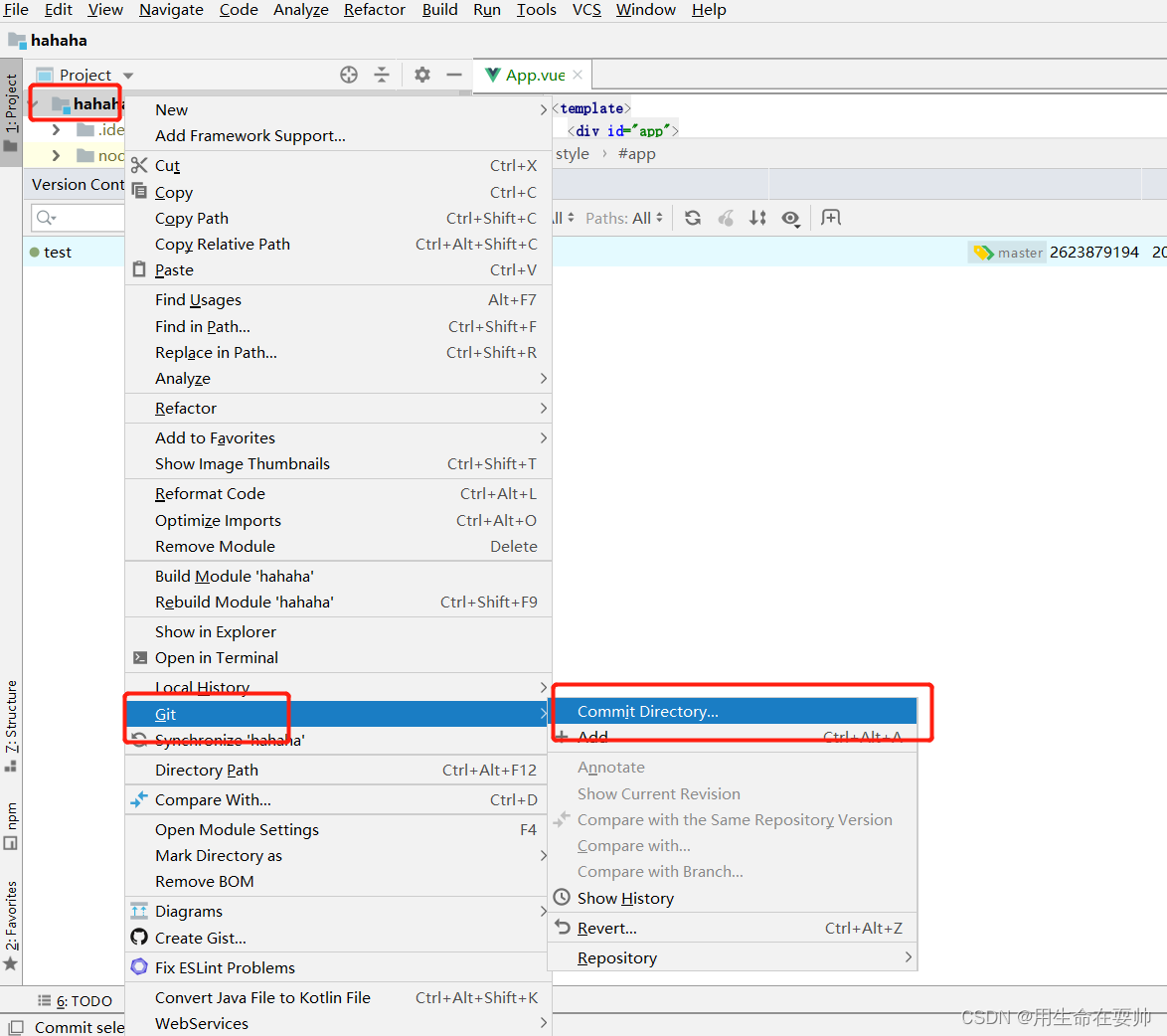The image size is (1167, 1036).
Task: Click the style breadcrumb
Action: (x=573, y=154)
